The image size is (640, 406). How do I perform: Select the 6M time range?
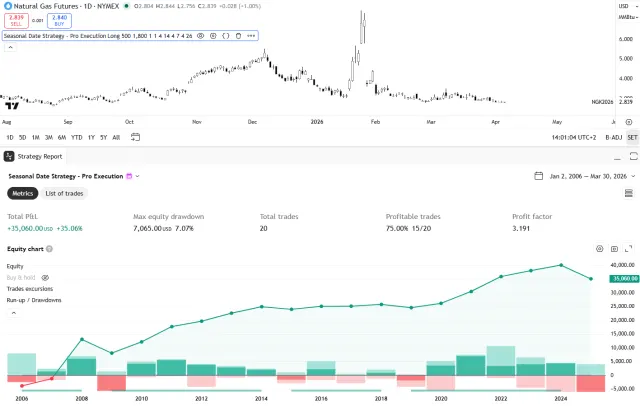point(62,138)
